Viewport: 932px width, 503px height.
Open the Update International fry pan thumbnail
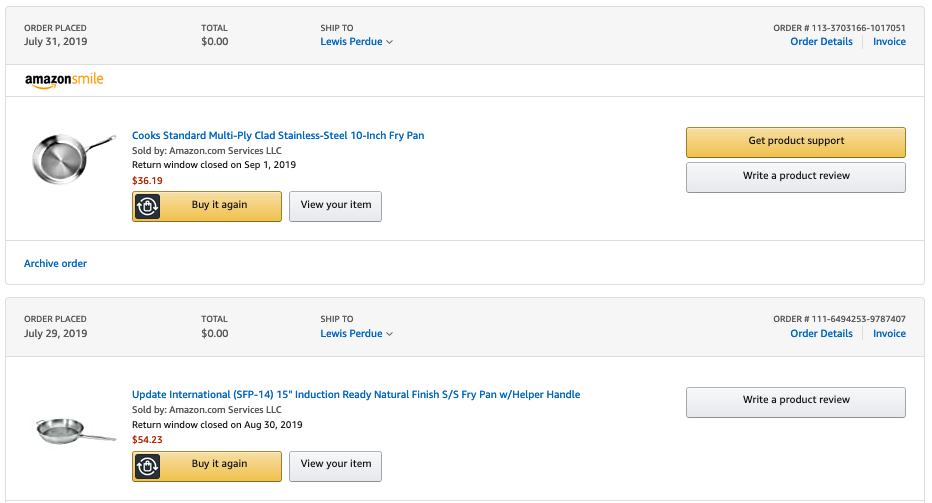[75, 430]
